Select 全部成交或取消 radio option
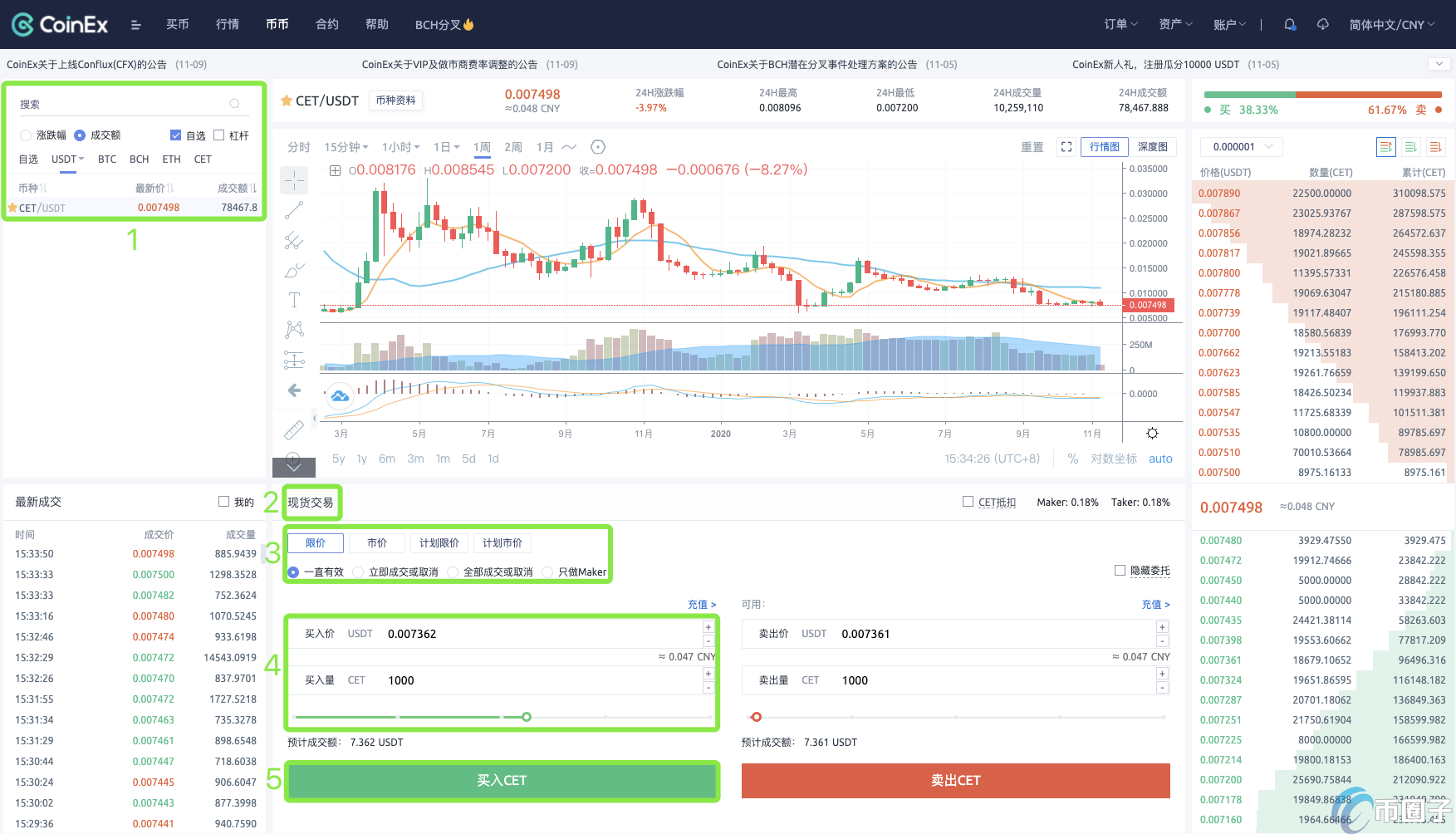 453,572
